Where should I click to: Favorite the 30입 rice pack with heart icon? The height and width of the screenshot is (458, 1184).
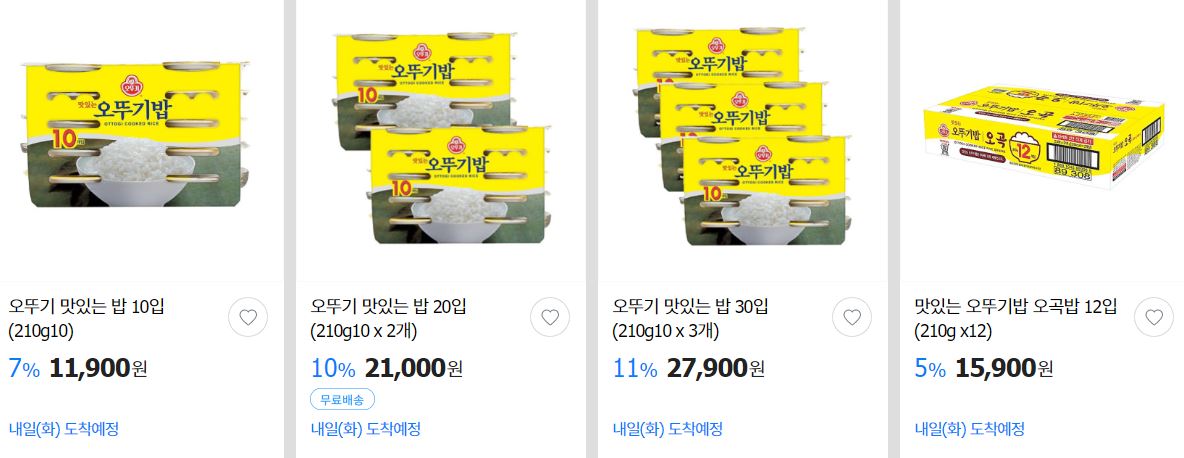point(852,317)
